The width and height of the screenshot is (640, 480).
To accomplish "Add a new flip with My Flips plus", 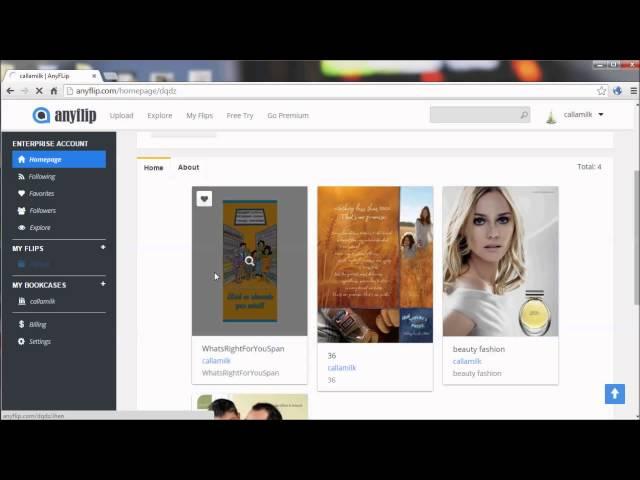I will [103, 247].
